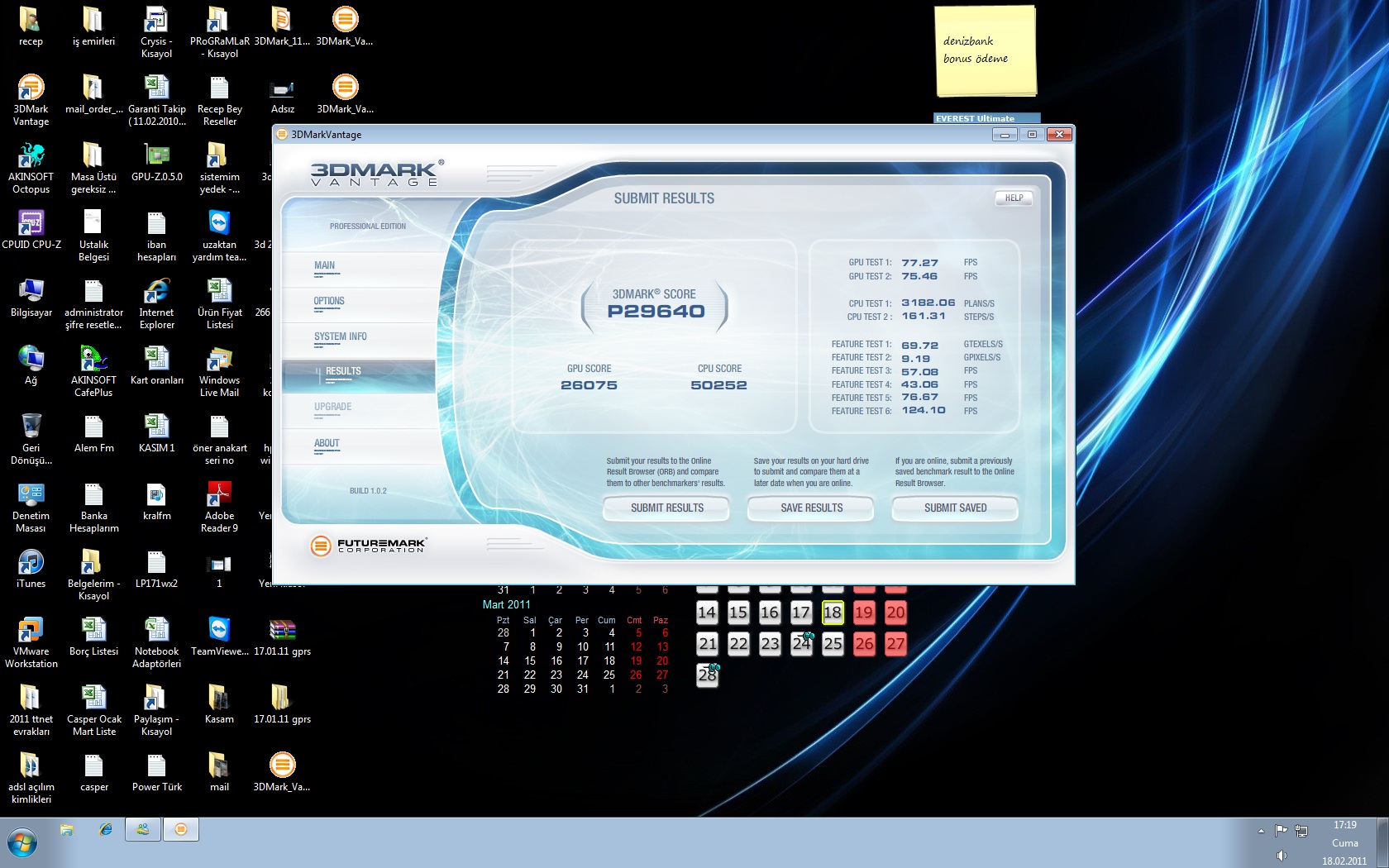Open the volume speaker tray icon
Screen dimensions: 1389x868
click(1282, 856)
